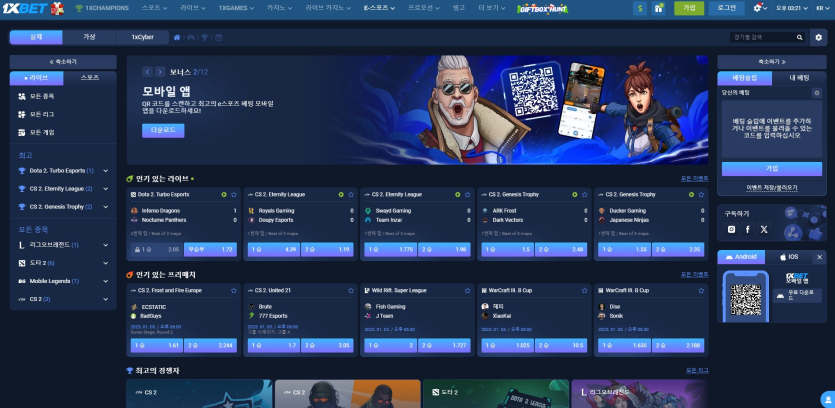Favorite the Wild Rift Super League match

coord(466,290)
